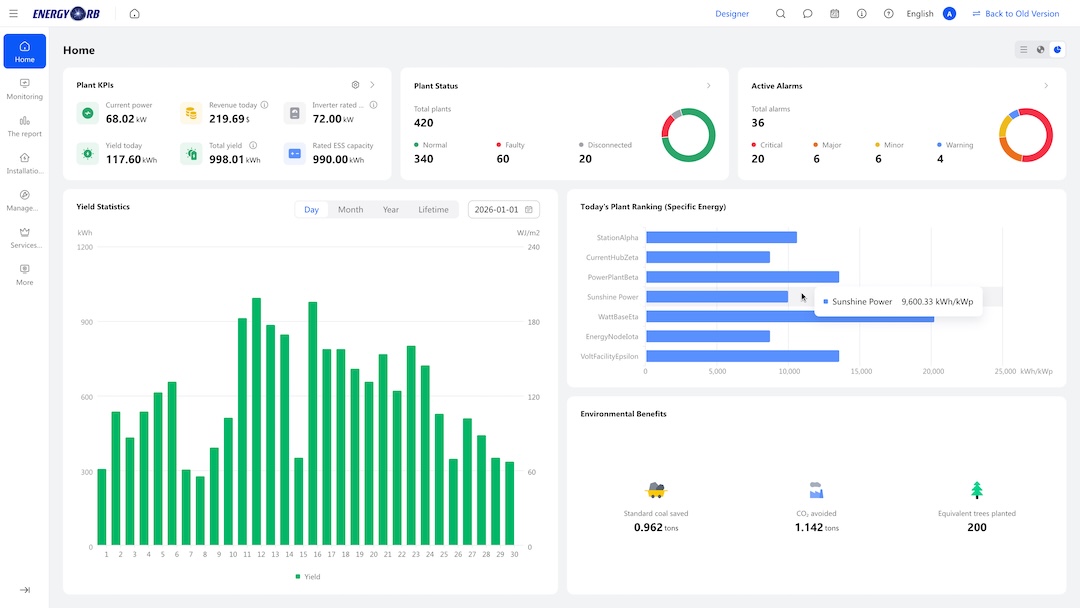This screenshot has height=608, width=1080.
Task: Open the 2026-01-01 date picker field
Action: [x=503, y=209]
